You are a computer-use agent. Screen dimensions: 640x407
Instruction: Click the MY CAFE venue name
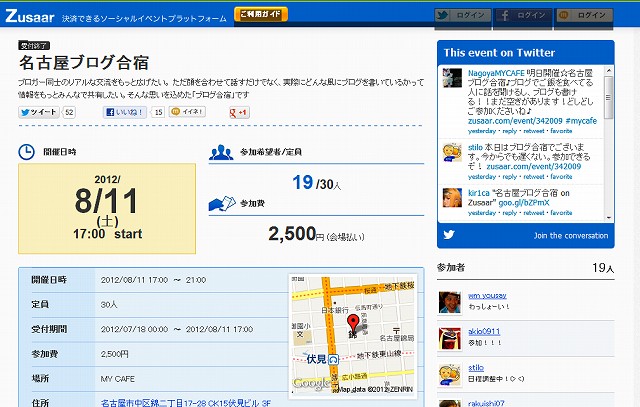(x=118, y=379)
